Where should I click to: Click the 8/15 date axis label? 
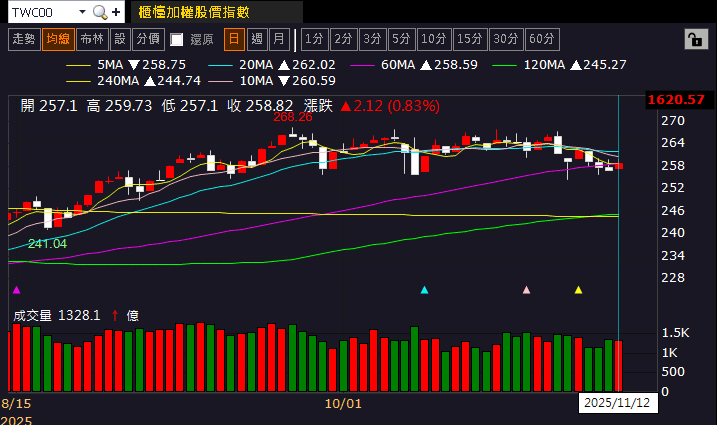[16, 404]
